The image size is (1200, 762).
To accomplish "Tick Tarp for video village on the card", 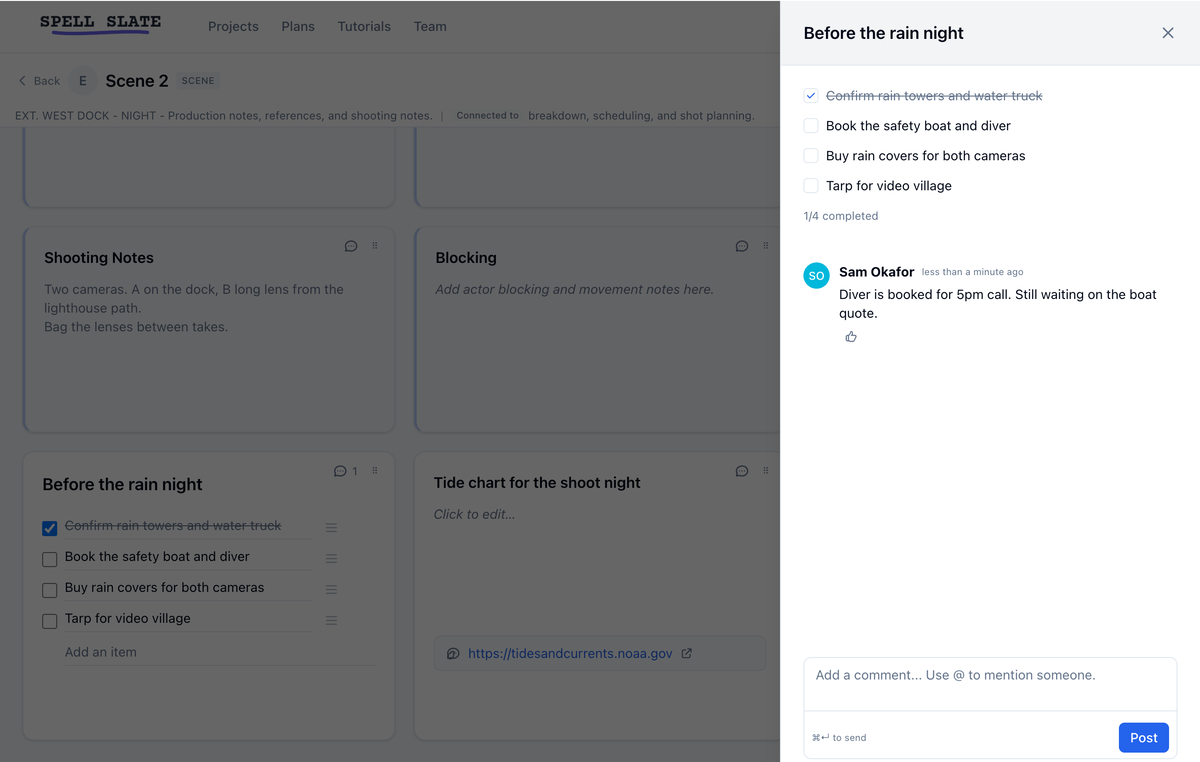I will tap(49, 621).
